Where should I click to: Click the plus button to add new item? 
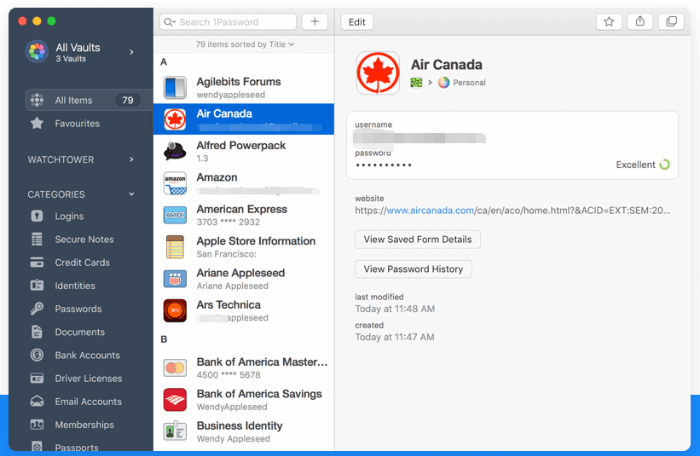(315, 21)
